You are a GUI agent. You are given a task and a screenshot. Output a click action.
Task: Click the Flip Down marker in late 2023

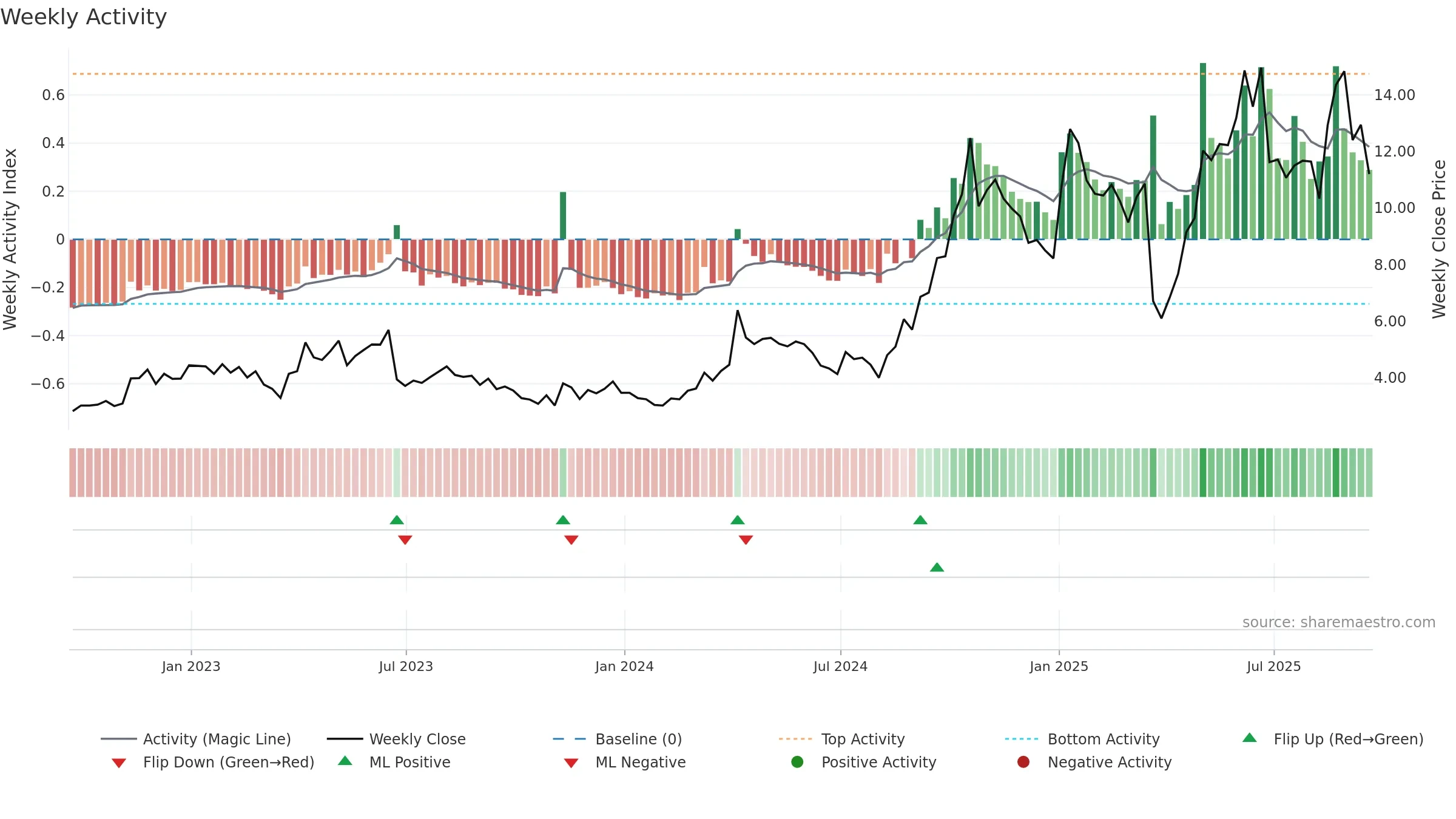click(x=571, y=540)
